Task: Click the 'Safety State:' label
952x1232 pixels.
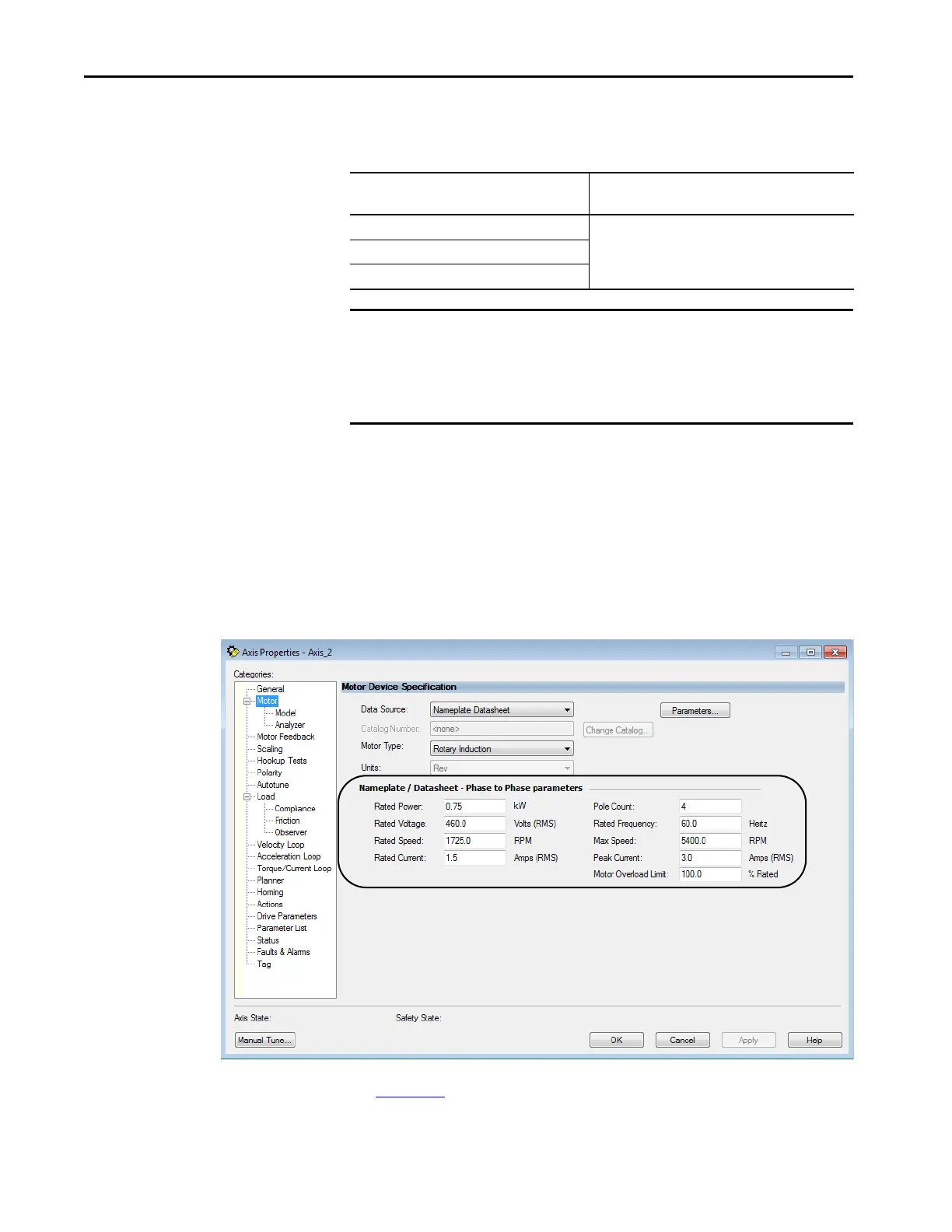Action: click(418, 1018)
